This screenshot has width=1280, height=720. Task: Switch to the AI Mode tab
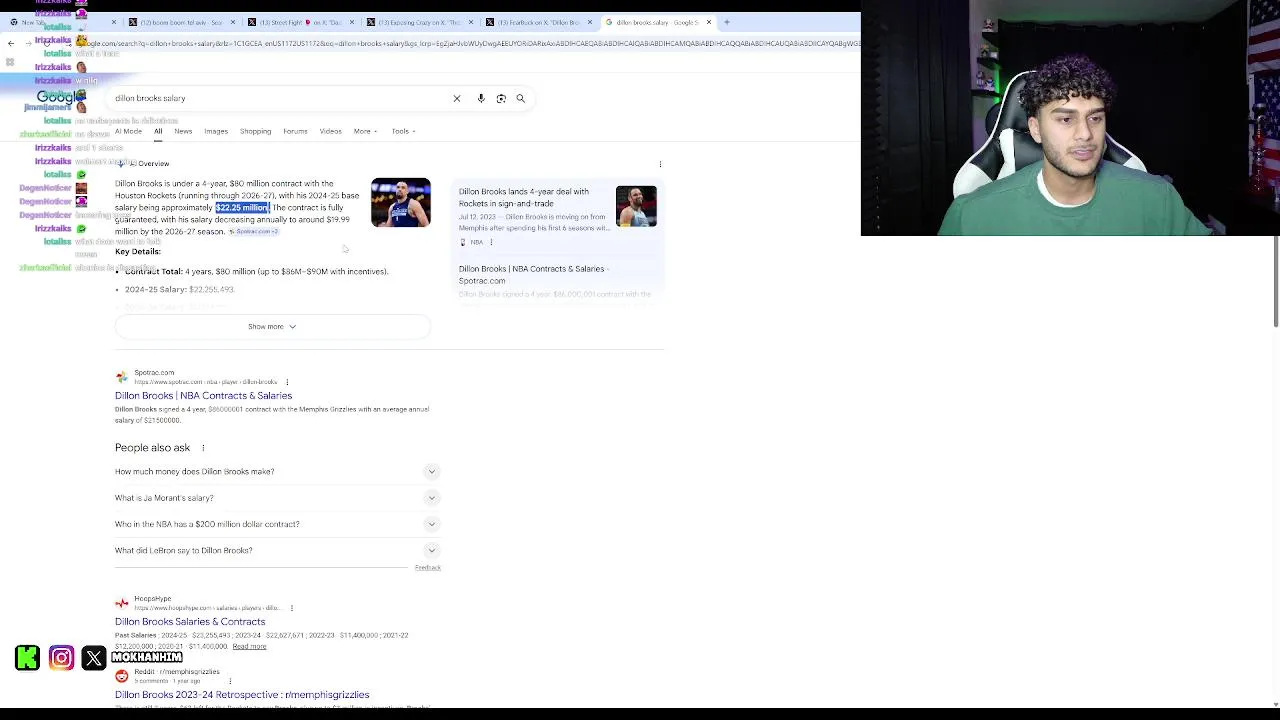coord(128,131)
